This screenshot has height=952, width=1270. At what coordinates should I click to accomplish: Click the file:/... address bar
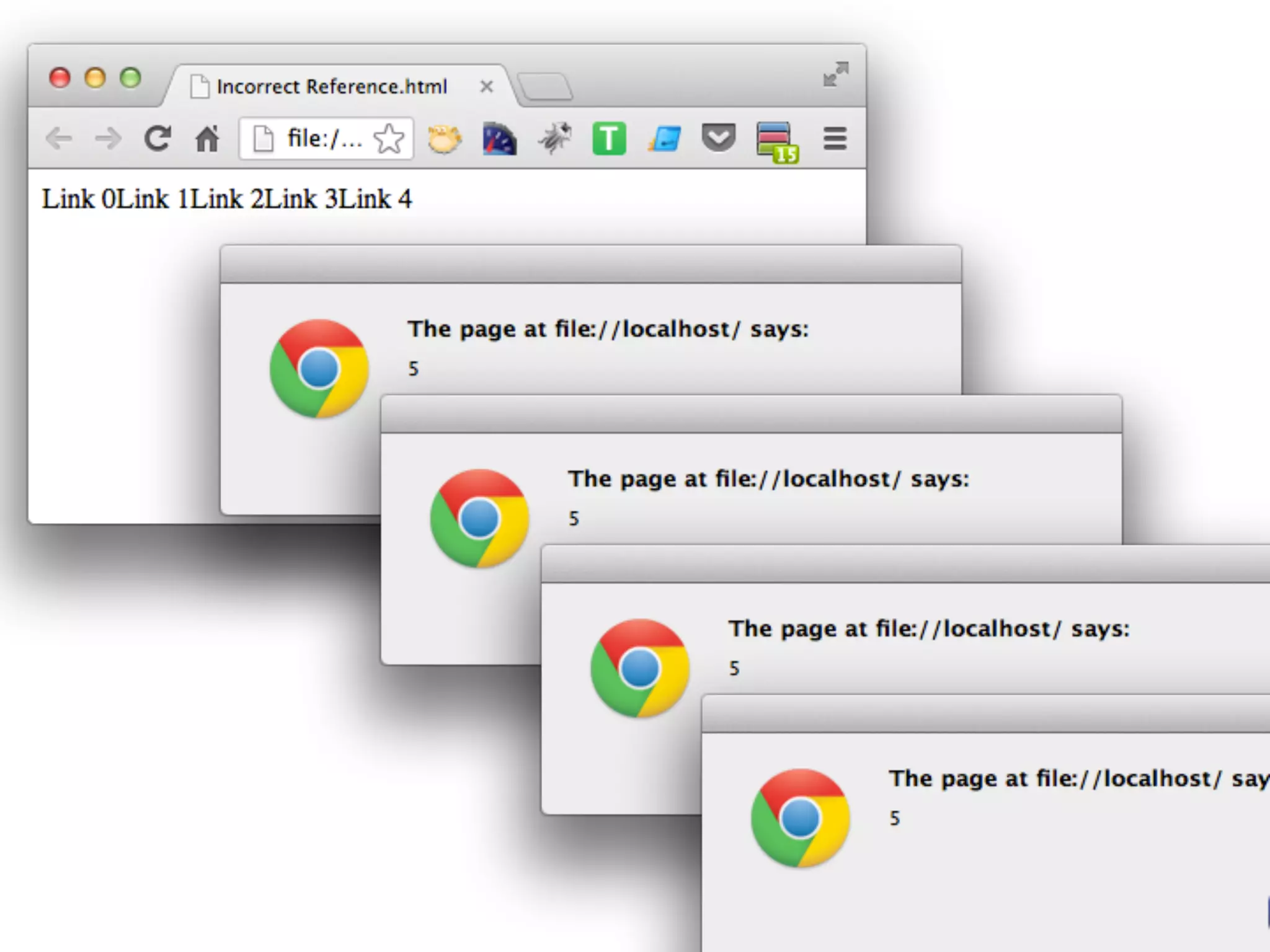(326, 138)
